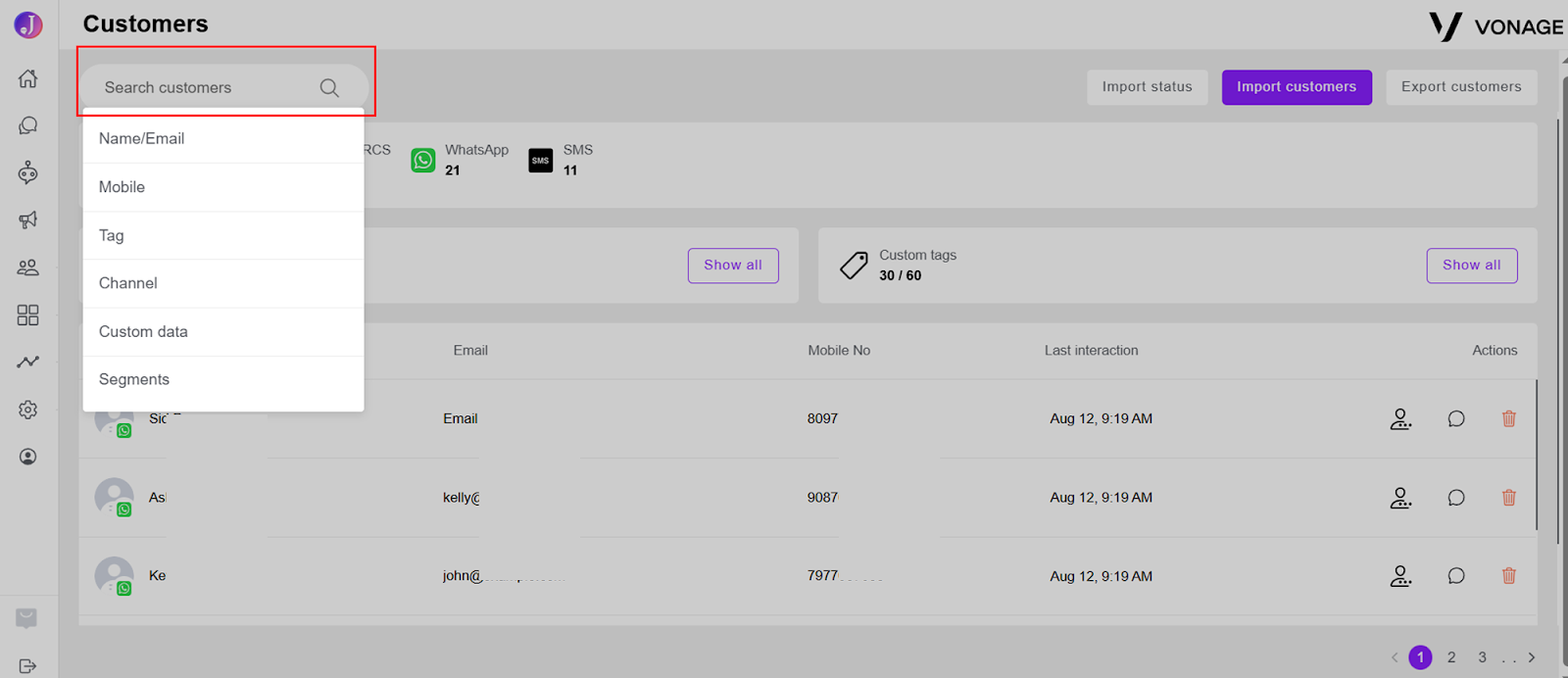Start chat with the john@ customer

coord(1456,576)
